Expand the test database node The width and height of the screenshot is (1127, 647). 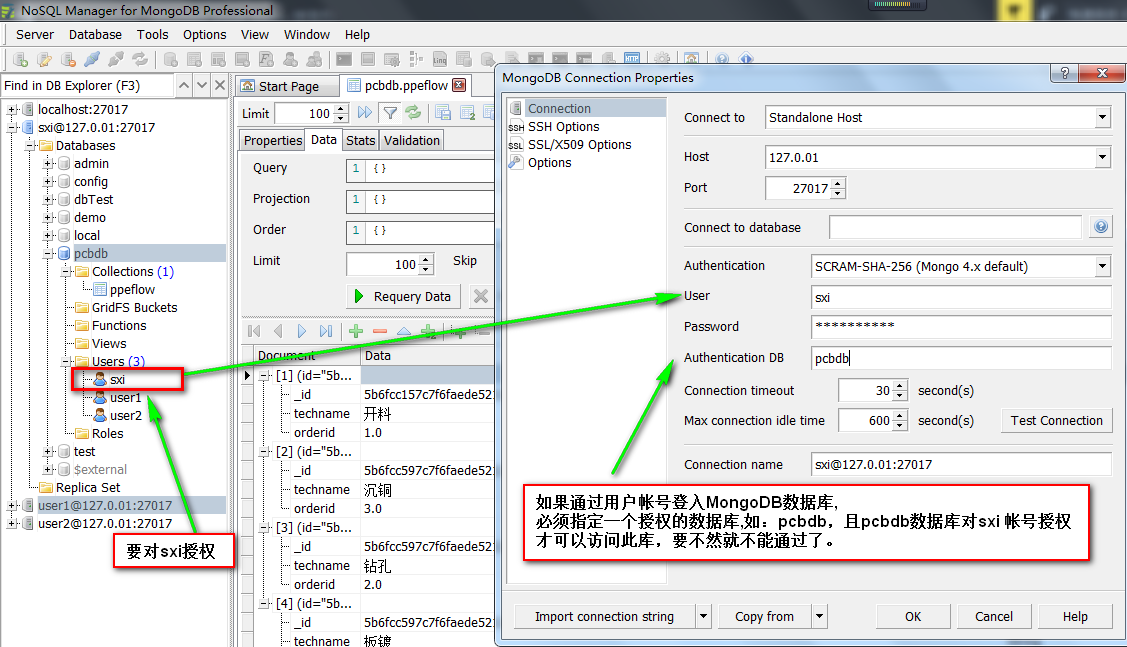pyautogui.click(x=48, y=451)
